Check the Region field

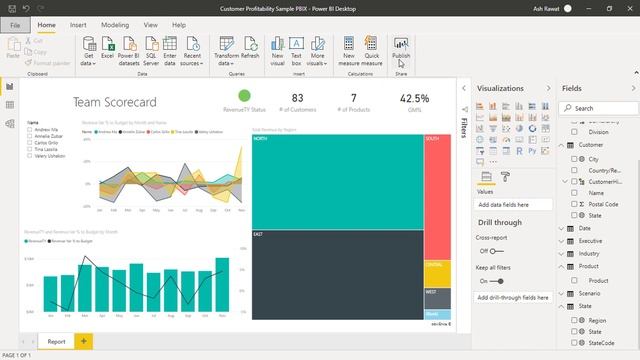click(574, 320)
